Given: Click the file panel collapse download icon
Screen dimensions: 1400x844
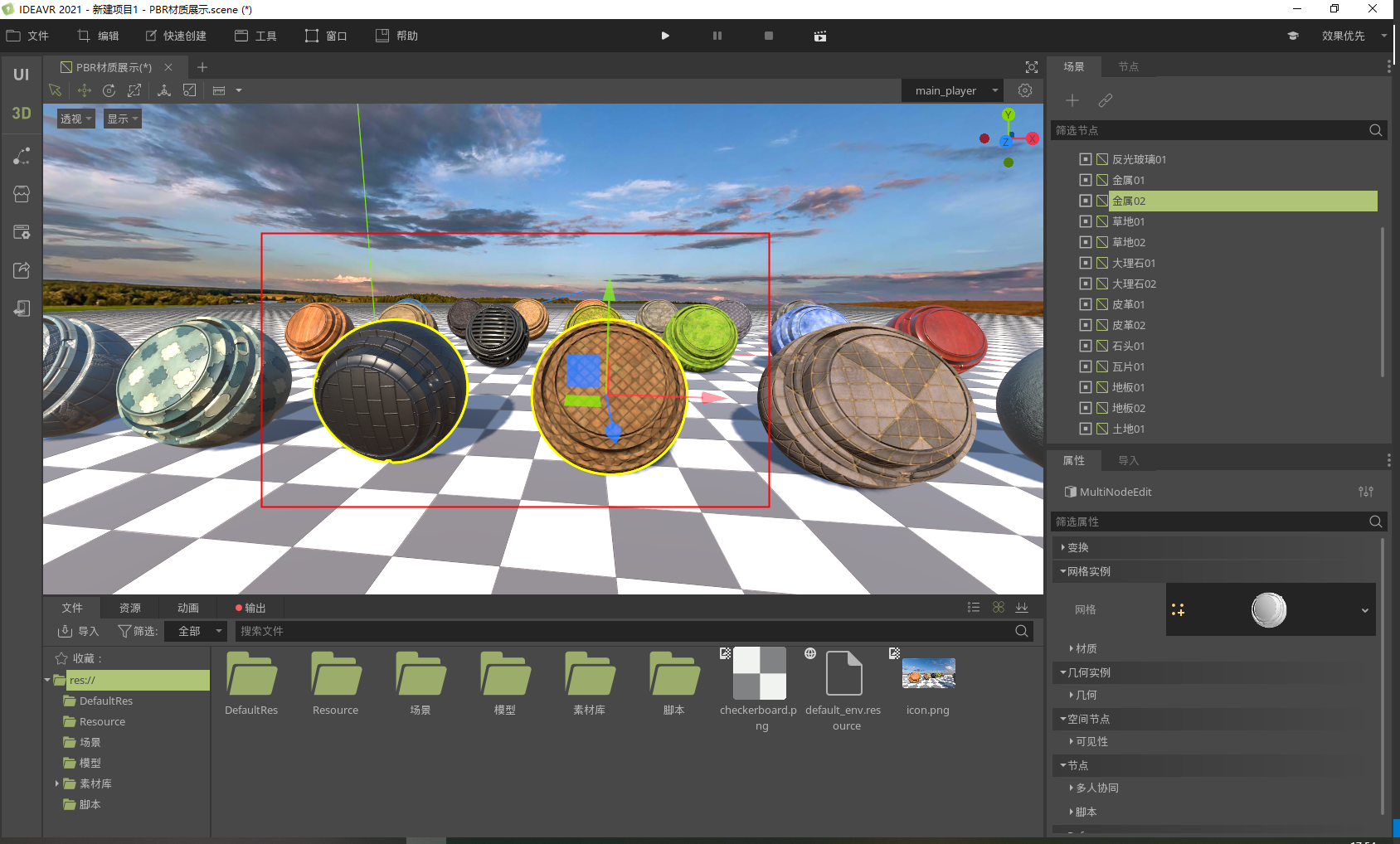Looking at the screenshot, I should pyautogui.click(x=1022, y=608).
